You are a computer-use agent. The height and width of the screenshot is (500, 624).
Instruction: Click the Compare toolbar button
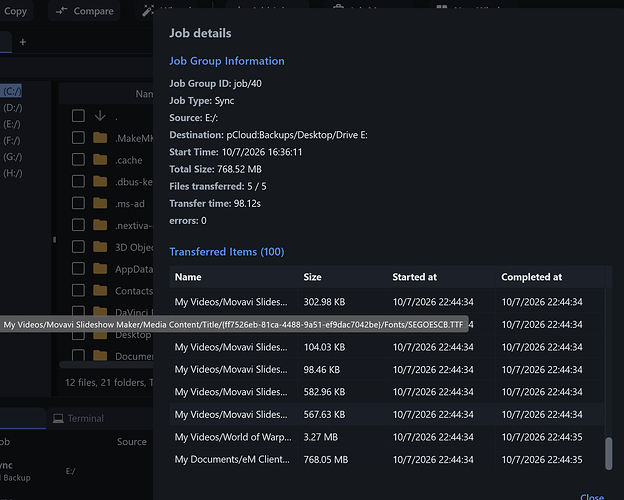(84, 11)
